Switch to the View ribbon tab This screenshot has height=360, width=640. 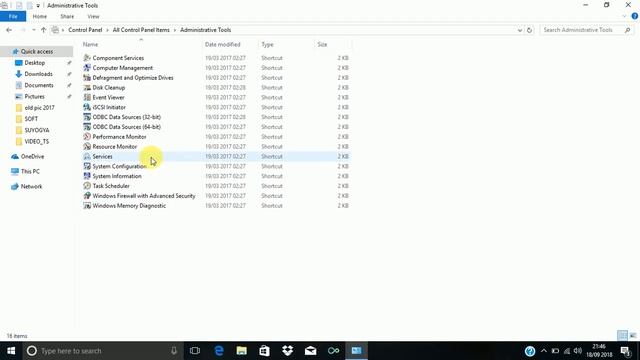tap(93, 16)
